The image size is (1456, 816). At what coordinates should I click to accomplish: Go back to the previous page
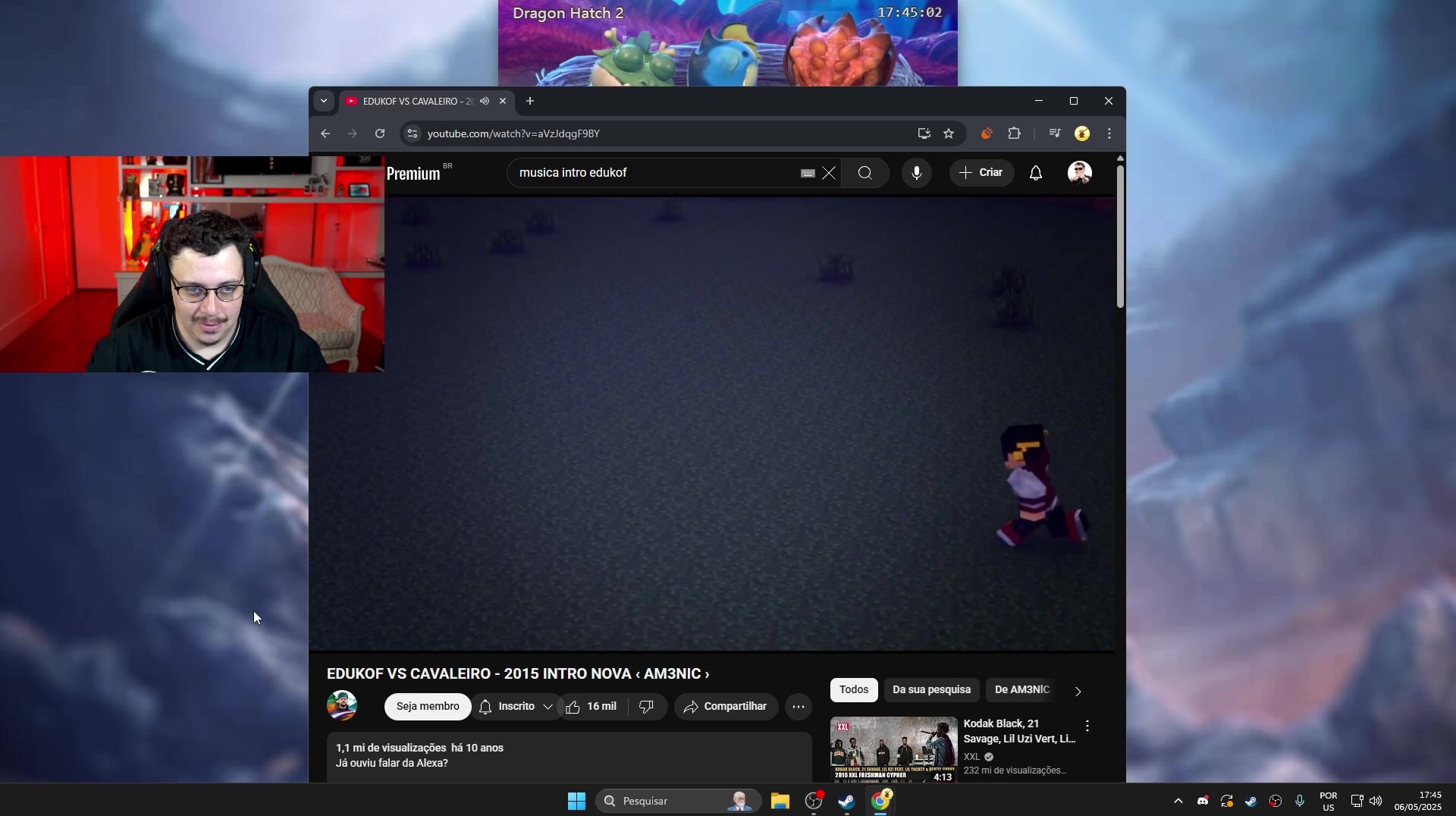click(x=325, y=133)
